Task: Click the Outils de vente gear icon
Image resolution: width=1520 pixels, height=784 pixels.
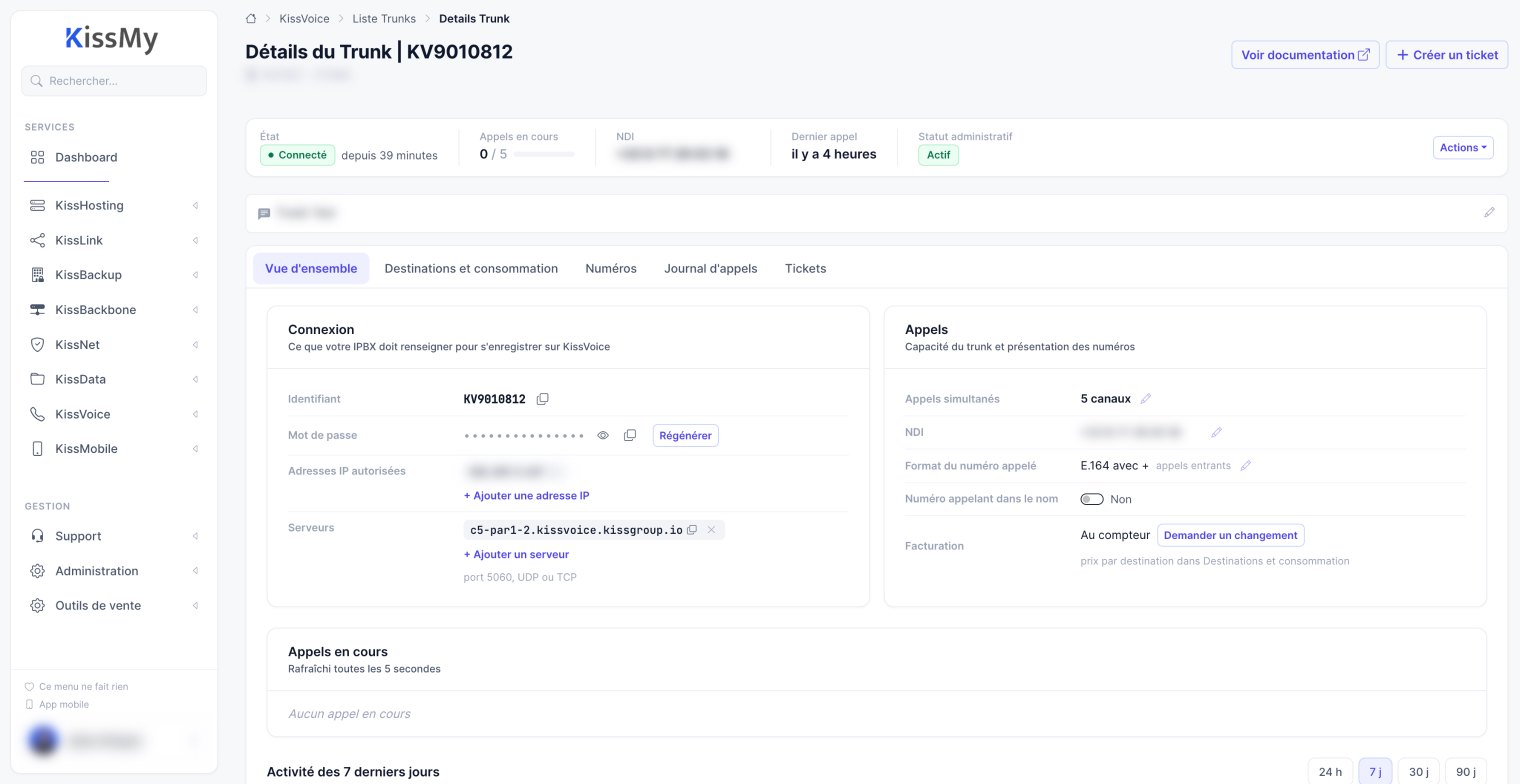Action: click(x=37, y=606)
